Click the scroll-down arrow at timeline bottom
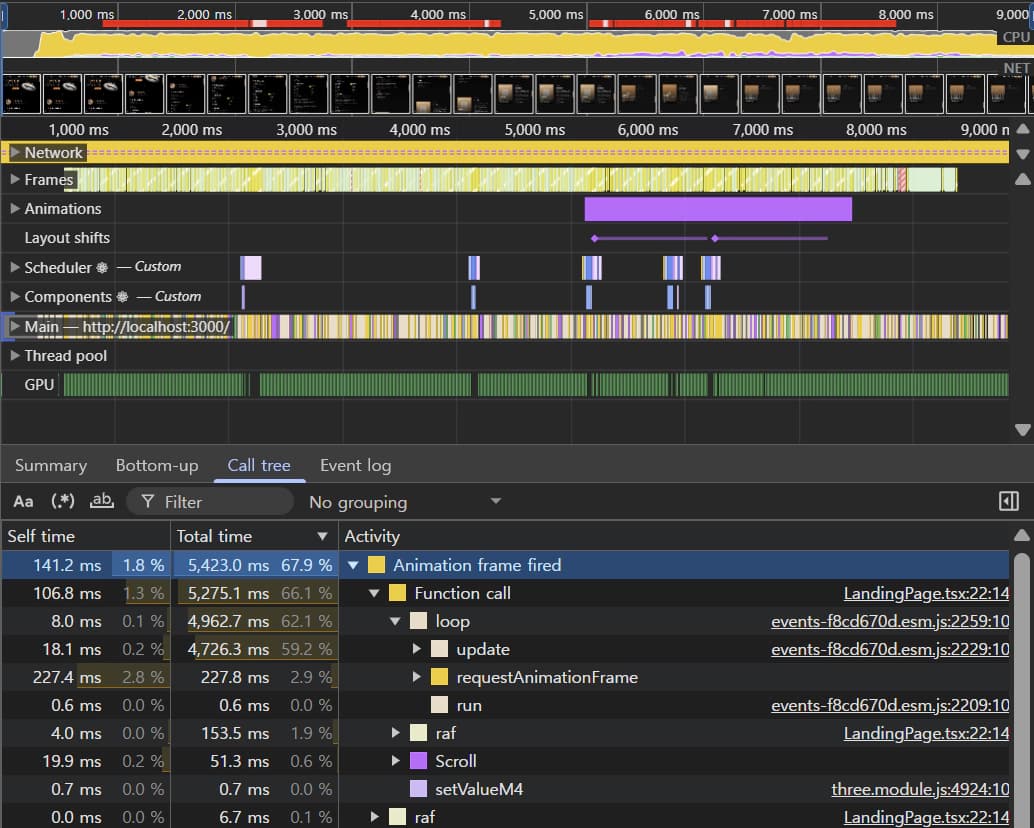Image resolution: width=1034 pixels, height=828 pixels. 1022,429
